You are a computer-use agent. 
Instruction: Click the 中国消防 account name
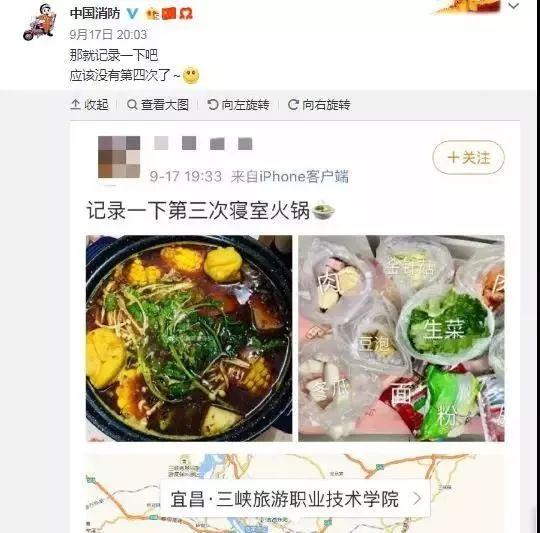95,13
